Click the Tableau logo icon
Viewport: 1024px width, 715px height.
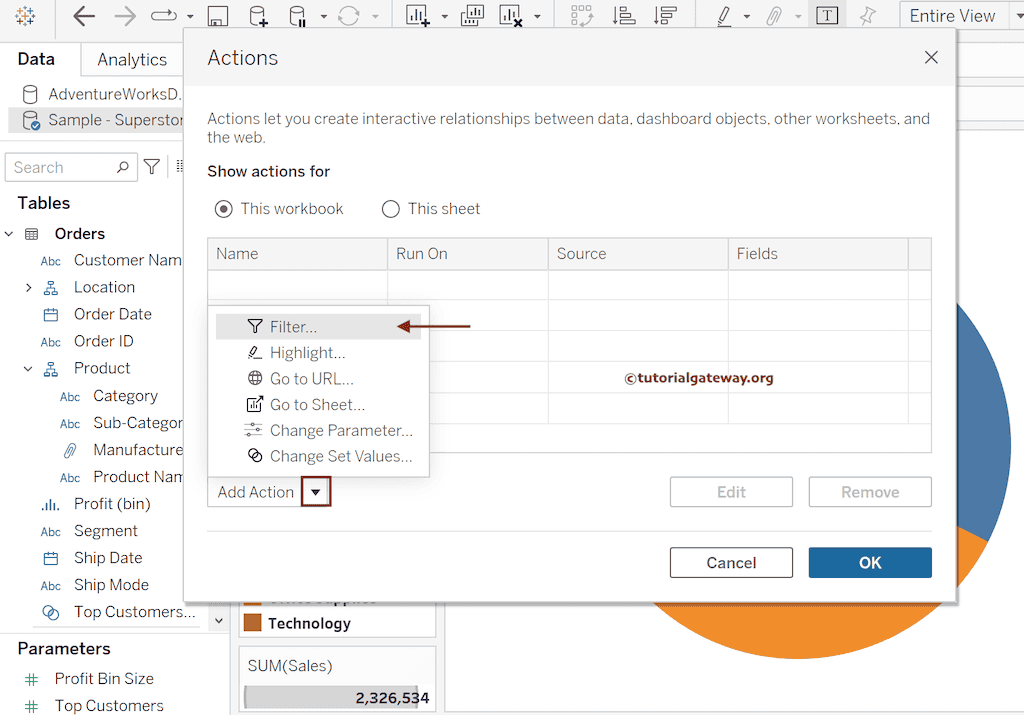coord(25,16)
